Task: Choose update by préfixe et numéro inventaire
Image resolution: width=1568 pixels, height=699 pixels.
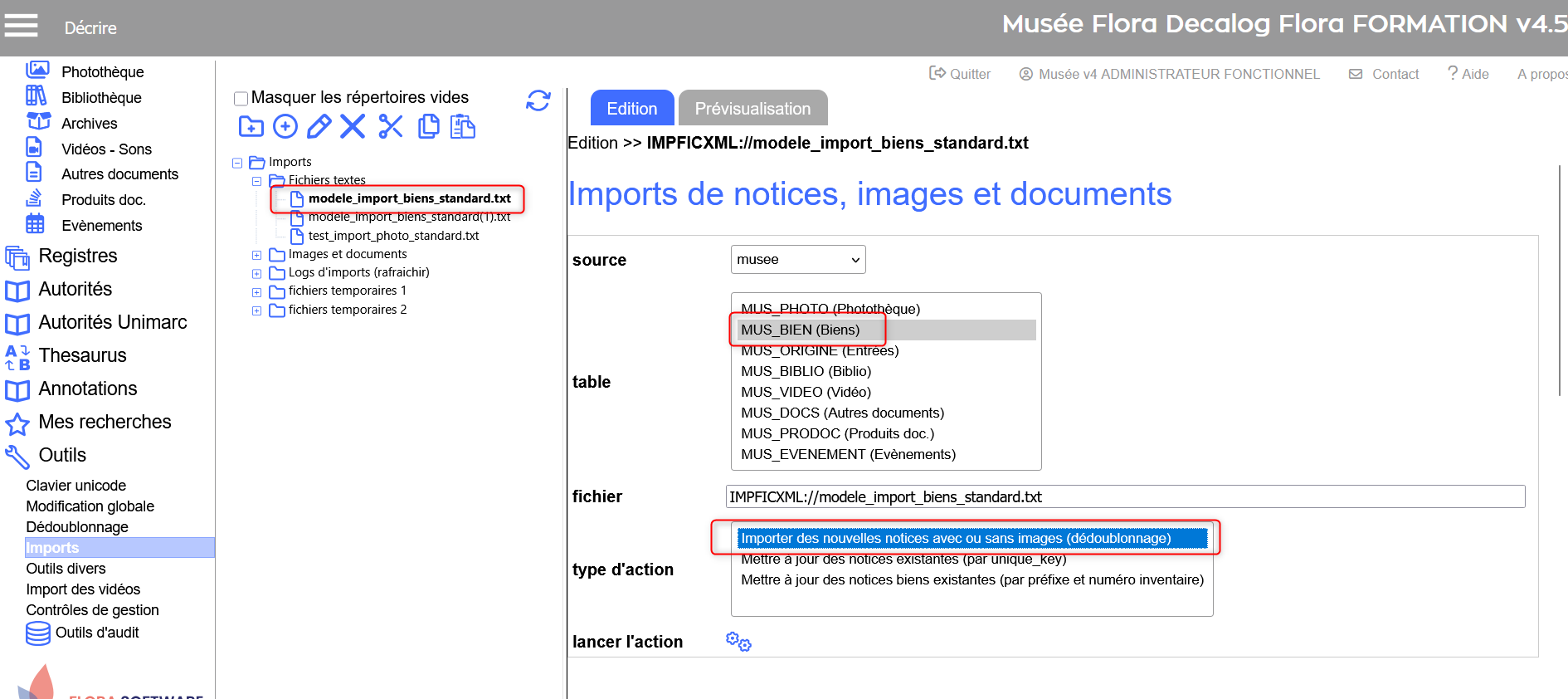Action: click(972, 579)
